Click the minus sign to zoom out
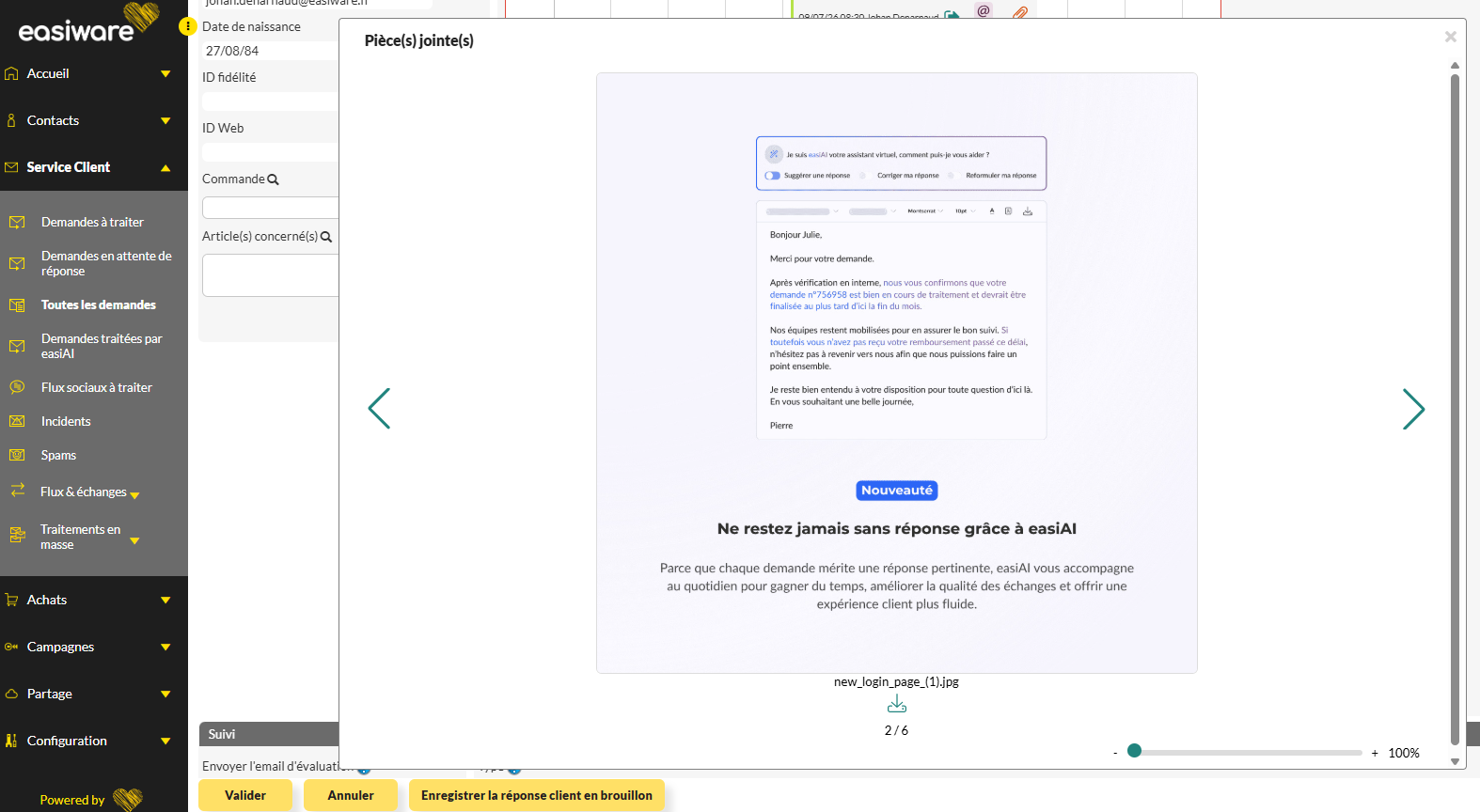The width and height of the screenshot is (1480, 812). pyautogui.click(x=1115, y=753)
